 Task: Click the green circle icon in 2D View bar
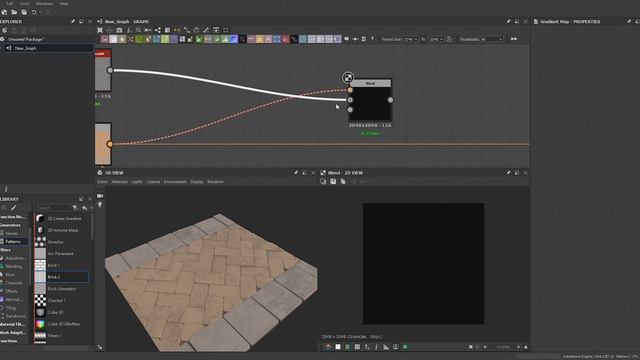pyautogui.click(x=405, y=347)
